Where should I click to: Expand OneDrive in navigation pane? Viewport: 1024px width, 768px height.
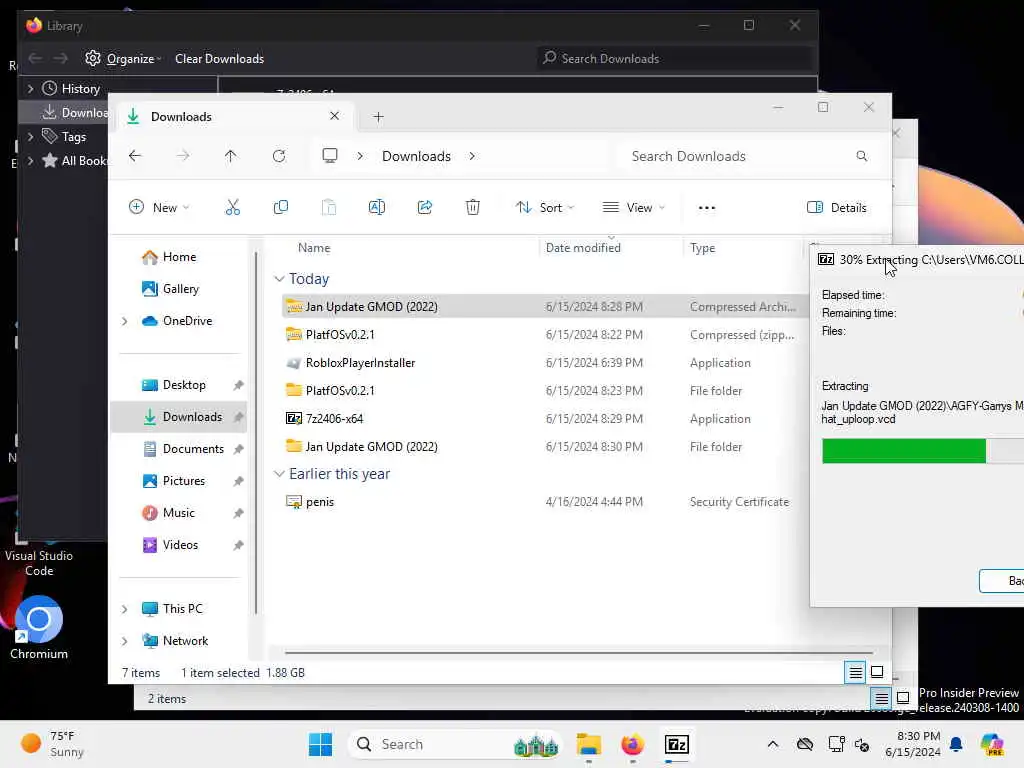(125, 321)
